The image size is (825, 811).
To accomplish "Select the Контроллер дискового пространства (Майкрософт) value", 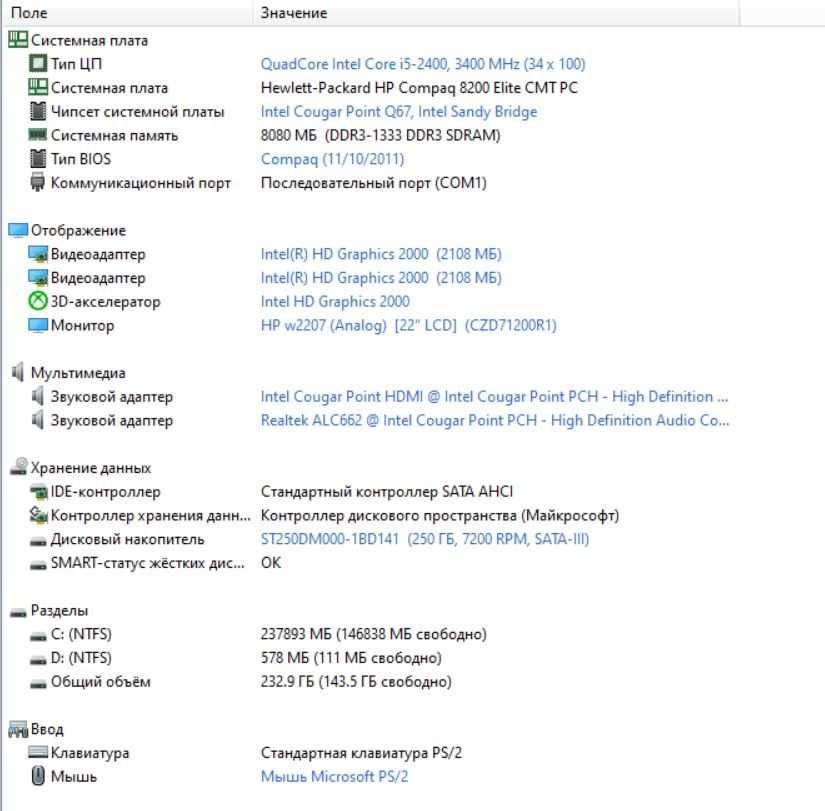I will pos(440,515).
